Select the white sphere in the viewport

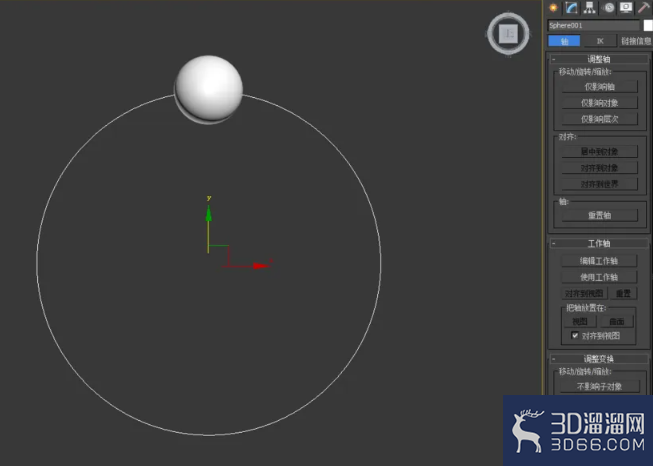[x=209, y=88]
